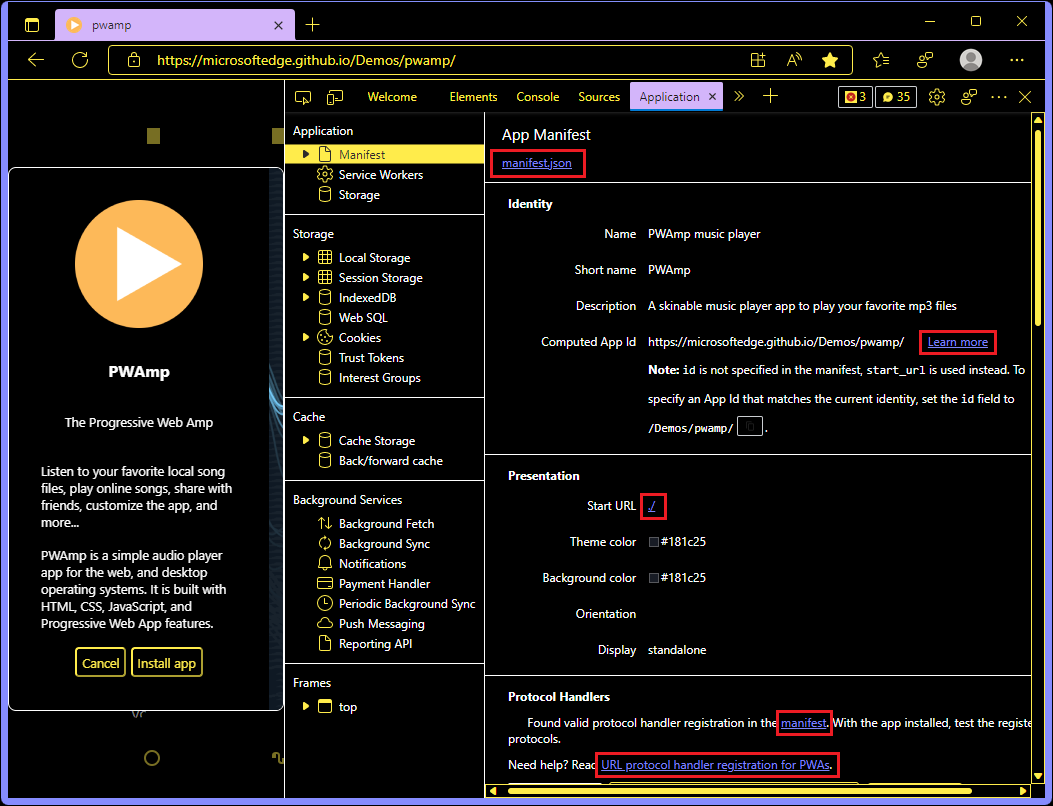Expand Cookies
The width and height of the screenshot is (1053, 806).
(x=306, y=337)
